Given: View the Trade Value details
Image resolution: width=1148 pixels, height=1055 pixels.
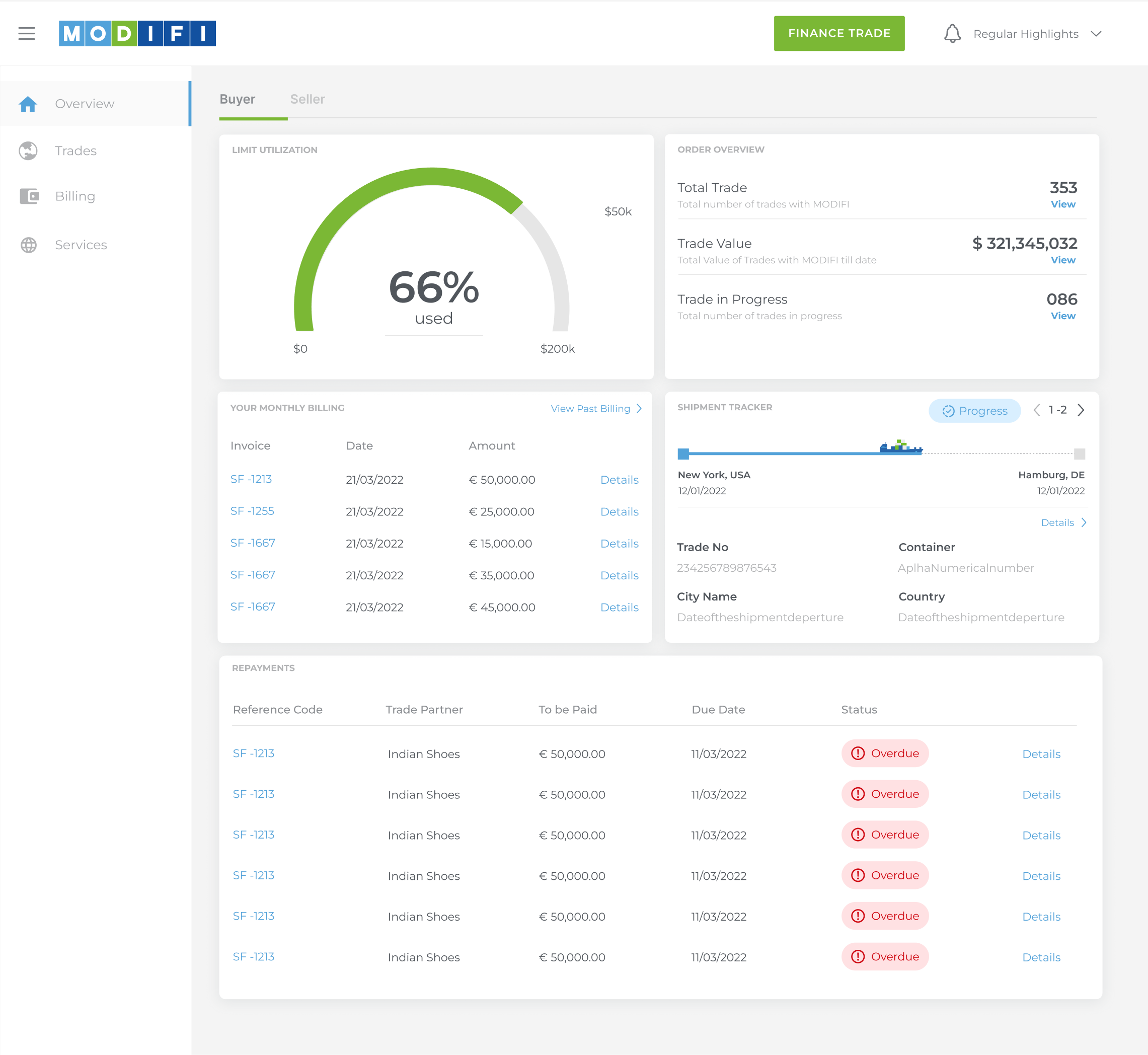Looking at the screenshot, I should click(1062, 260).
